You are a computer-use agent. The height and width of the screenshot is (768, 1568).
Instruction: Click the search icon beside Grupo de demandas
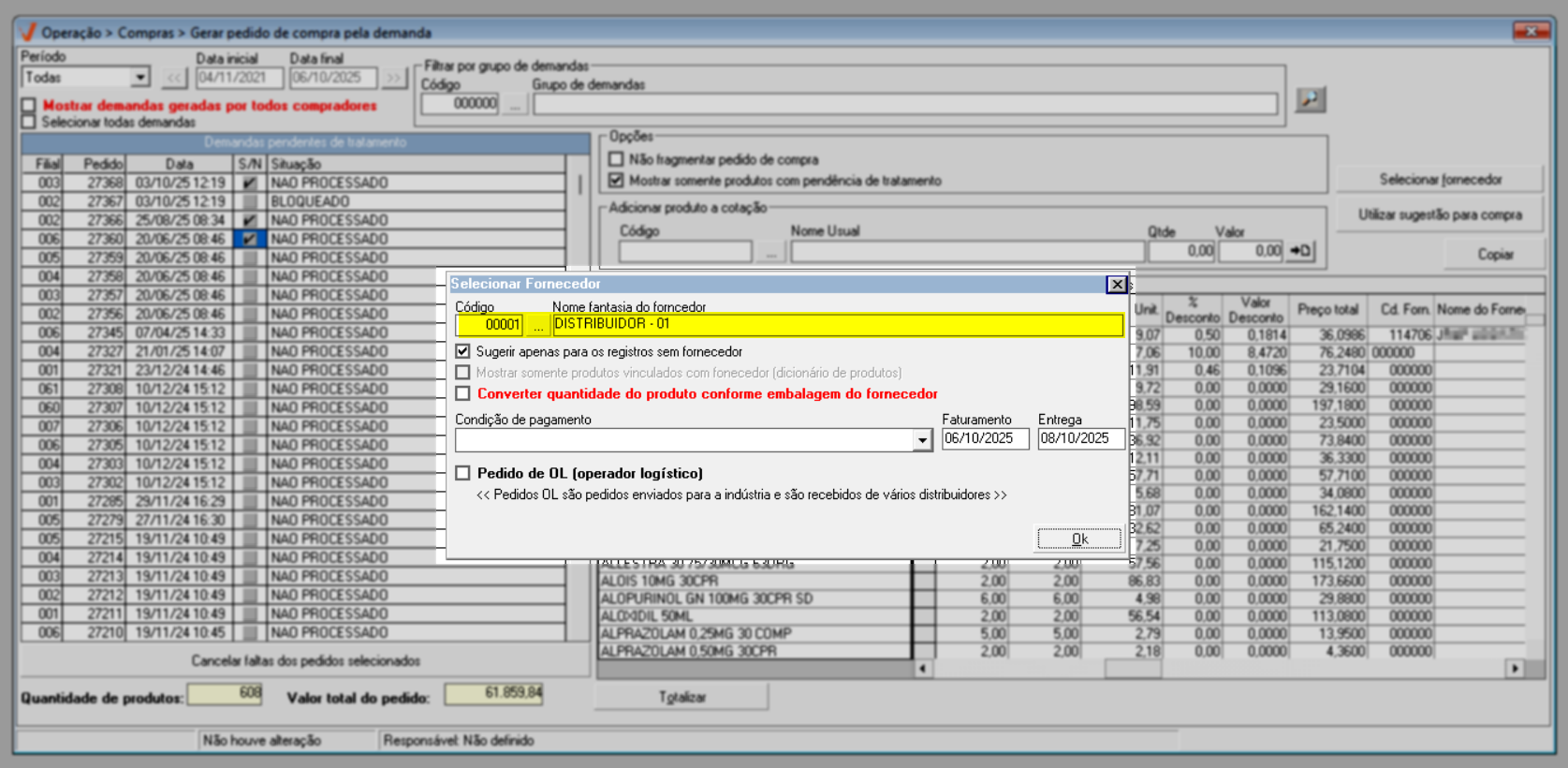(x=1310, y=99)
